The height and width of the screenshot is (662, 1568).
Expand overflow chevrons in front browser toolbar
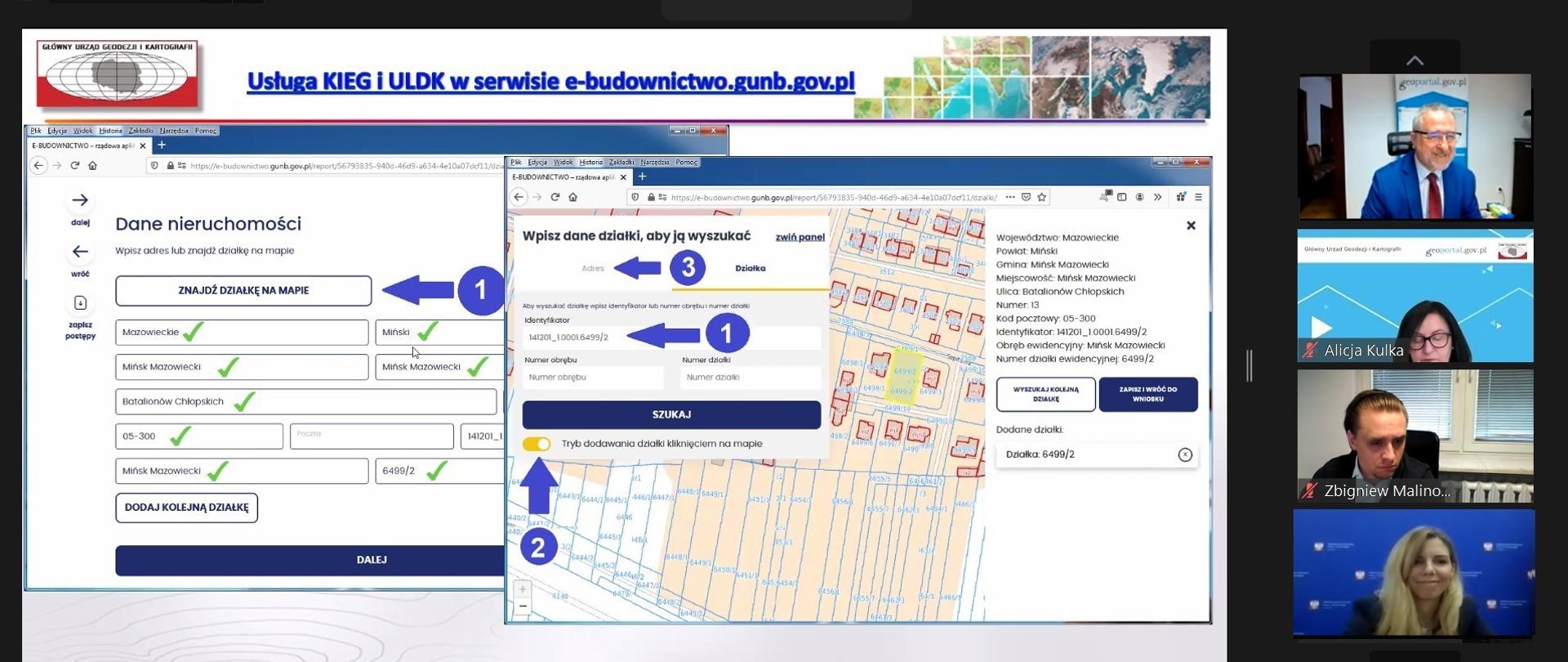pos(1158,197)
